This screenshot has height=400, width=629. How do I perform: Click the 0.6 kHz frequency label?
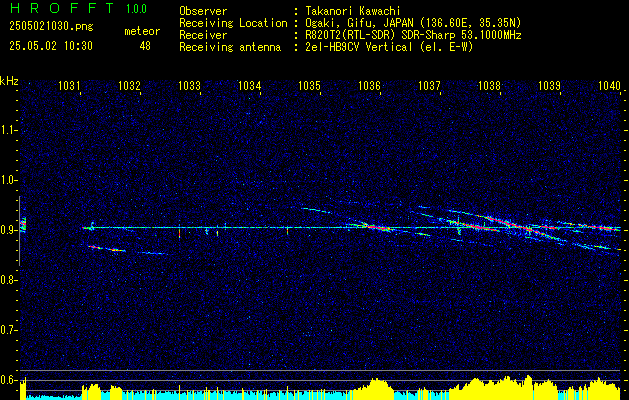[8, 380]
